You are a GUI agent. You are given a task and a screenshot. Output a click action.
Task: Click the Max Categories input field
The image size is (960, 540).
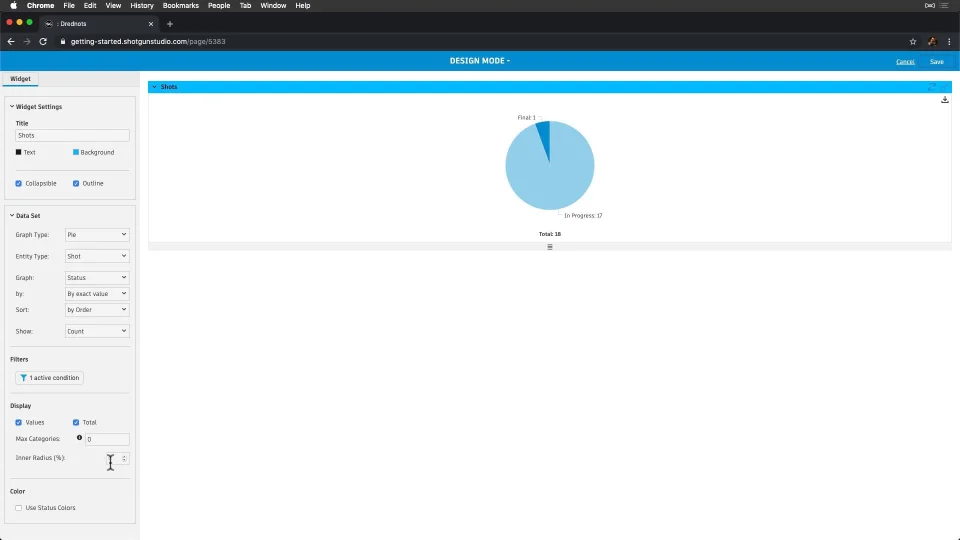pyautogui.click(x=107, y=439)
